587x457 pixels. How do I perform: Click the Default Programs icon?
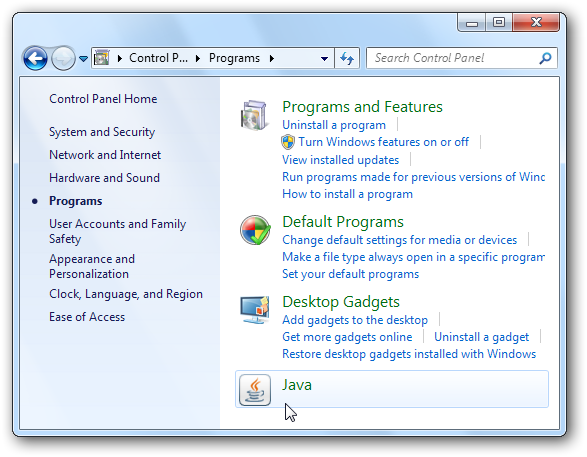click(255, 230)
